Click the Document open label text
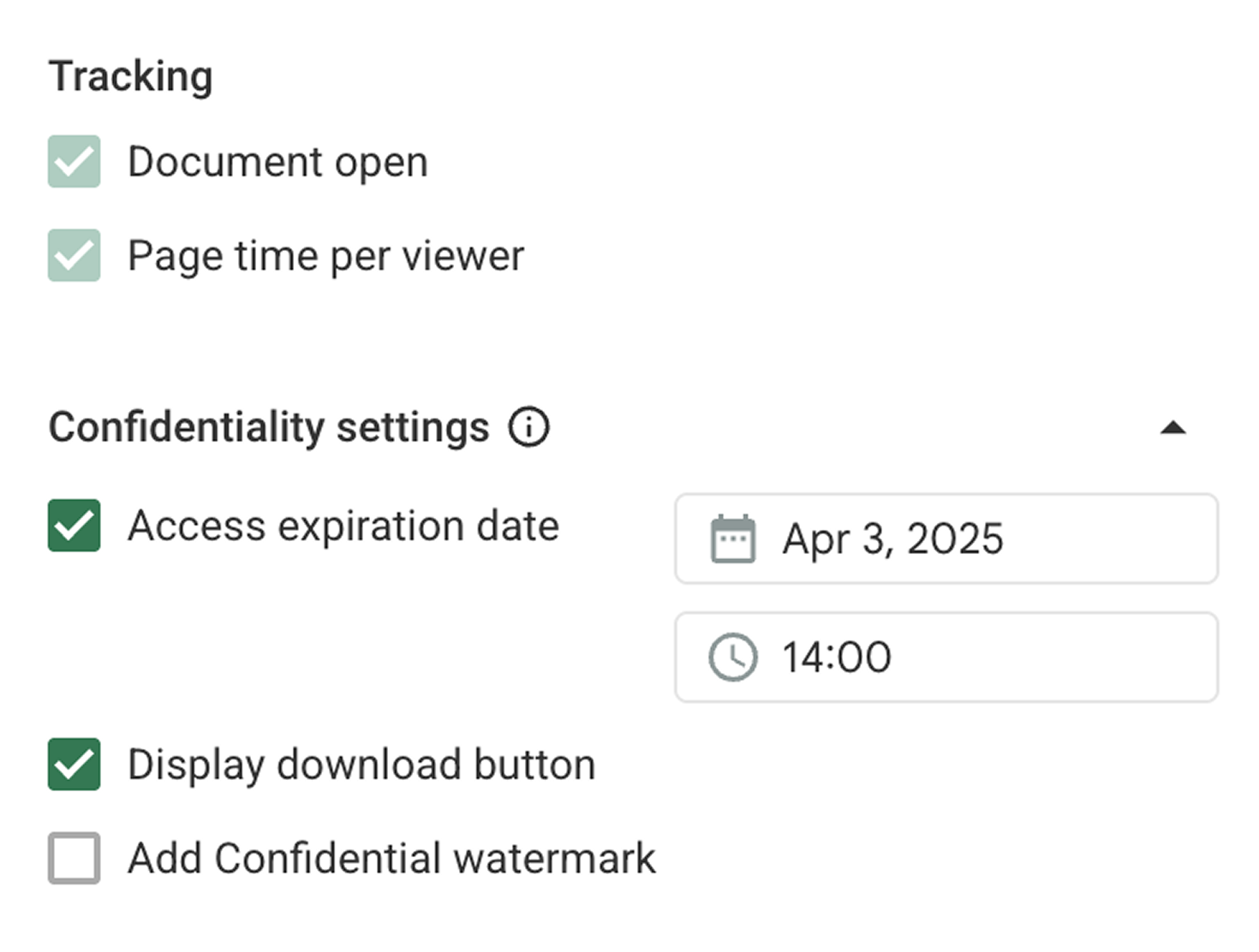This screenshot has height=952, width=1259. tap(277, 162)
